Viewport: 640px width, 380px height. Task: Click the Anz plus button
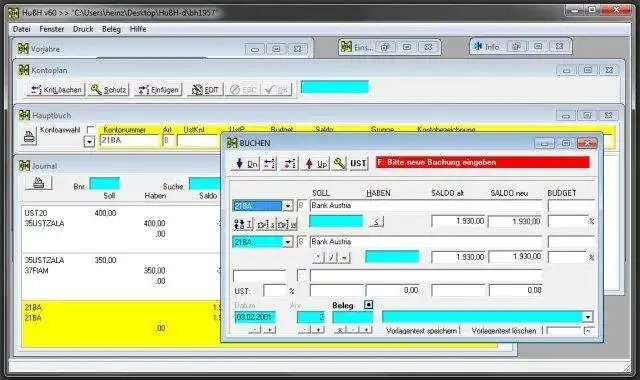318,330
